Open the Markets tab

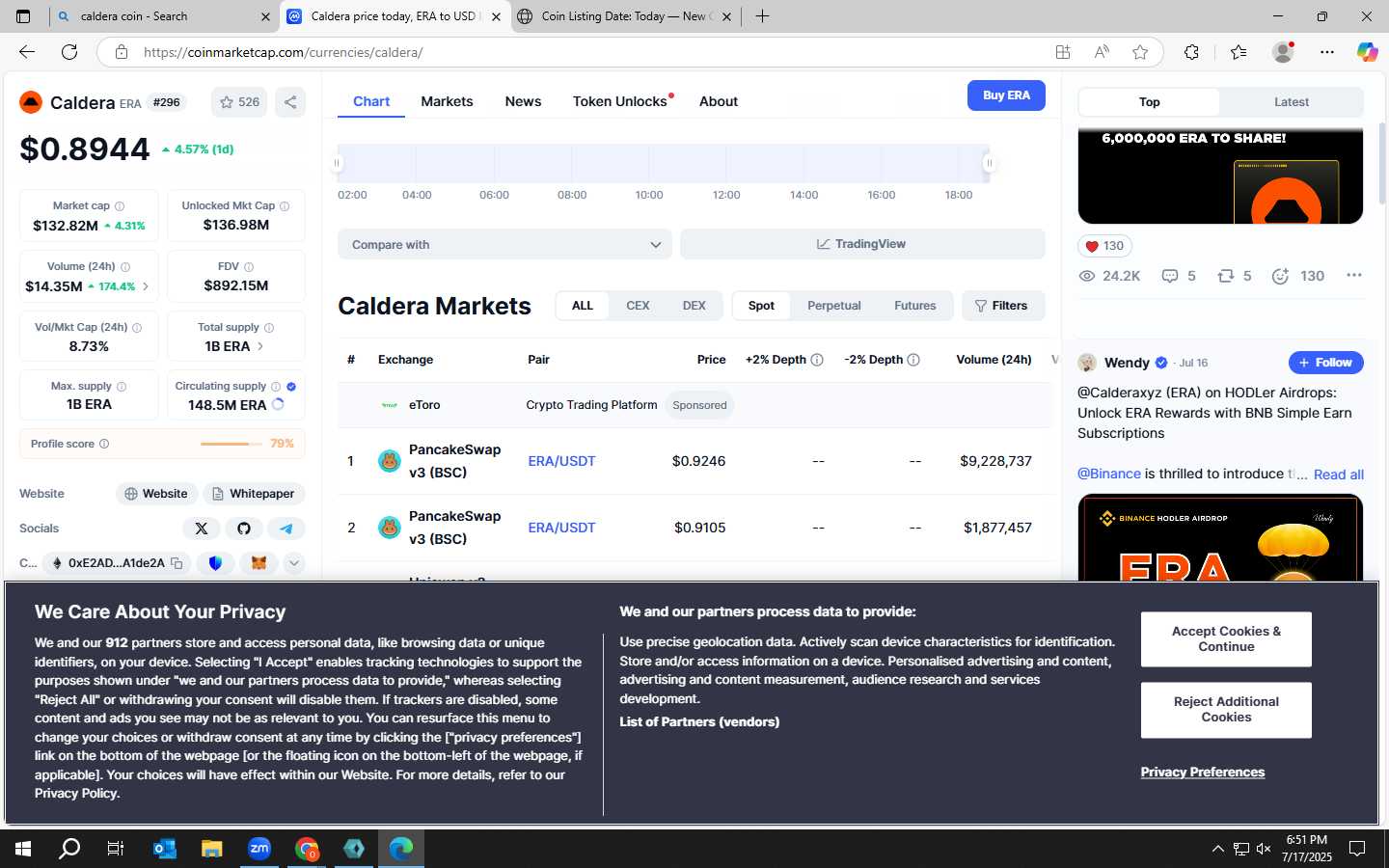tap(447, 101)
